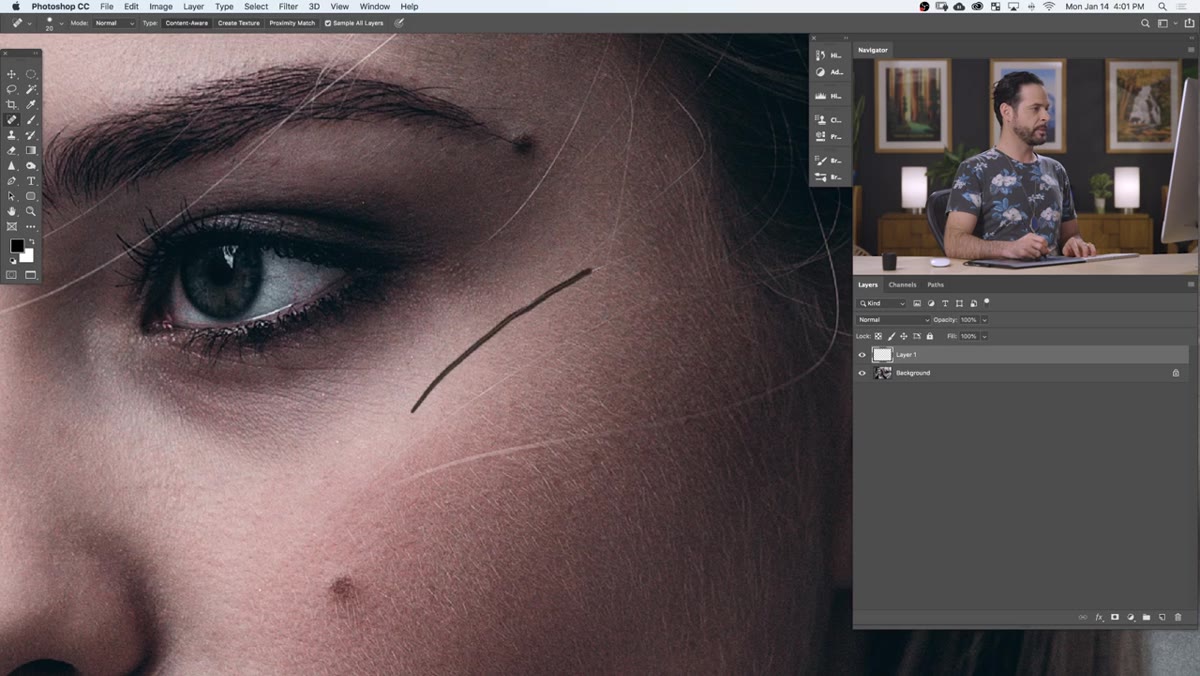Open the Layers panel menu
1200x676 pixels.
click(x=1190, y=285)
